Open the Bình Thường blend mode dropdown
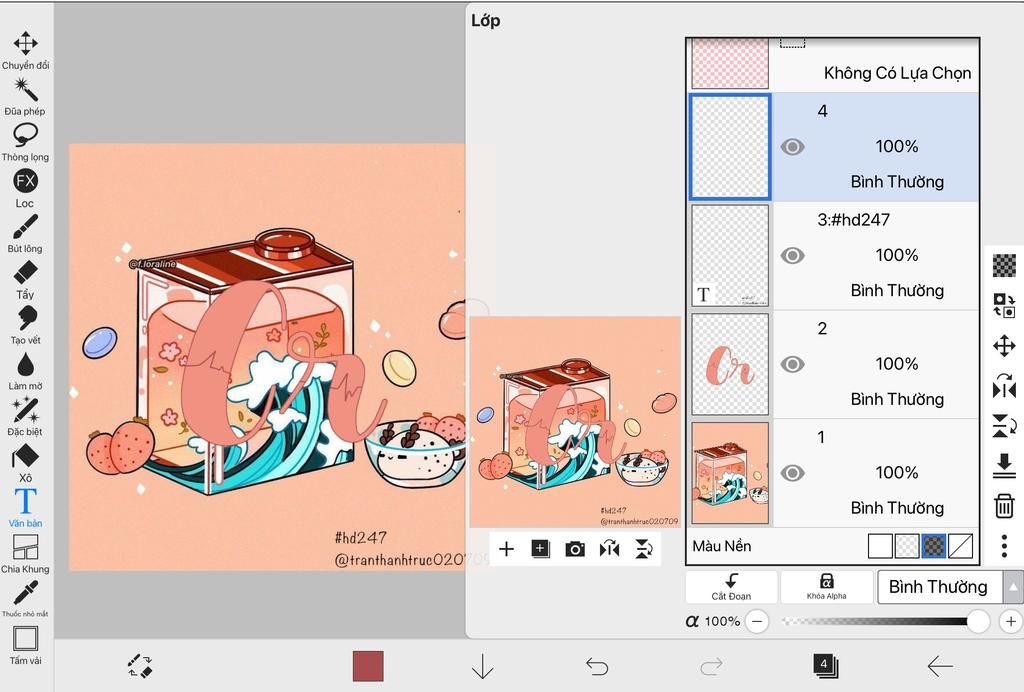 (938, 587)
